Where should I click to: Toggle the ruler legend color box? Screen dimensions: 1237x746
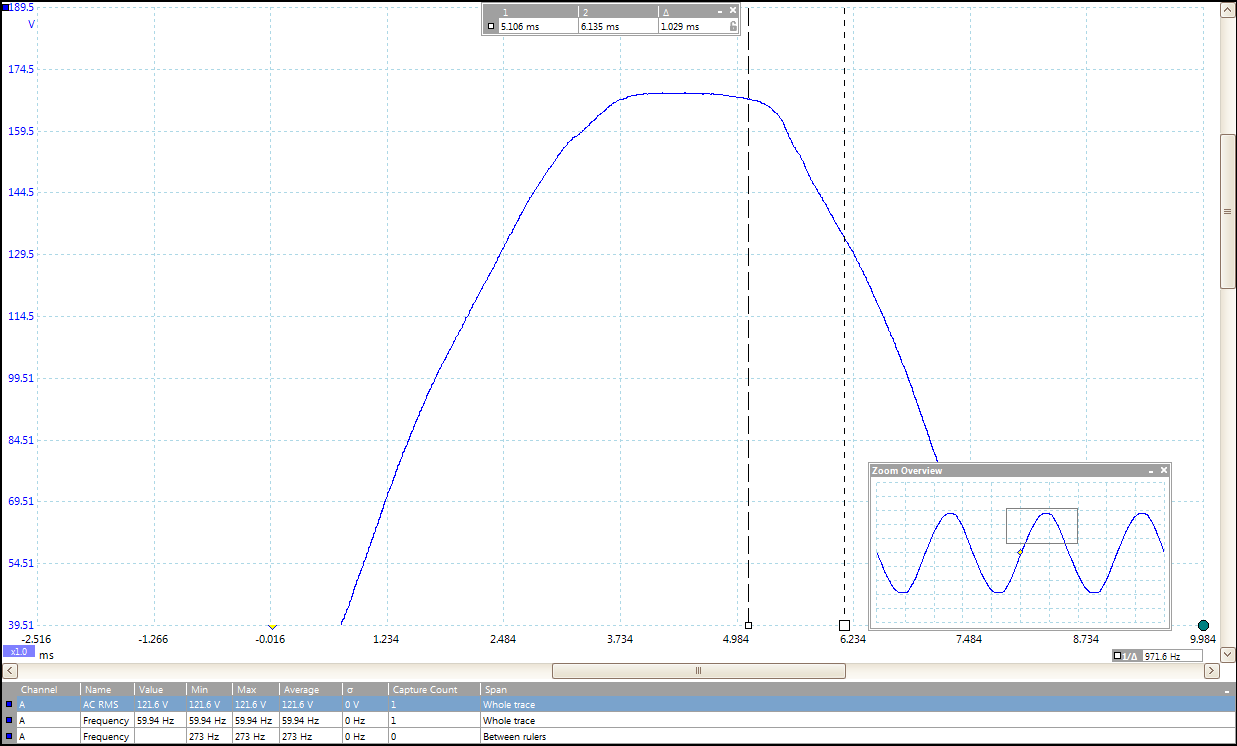tap(491, 27)
